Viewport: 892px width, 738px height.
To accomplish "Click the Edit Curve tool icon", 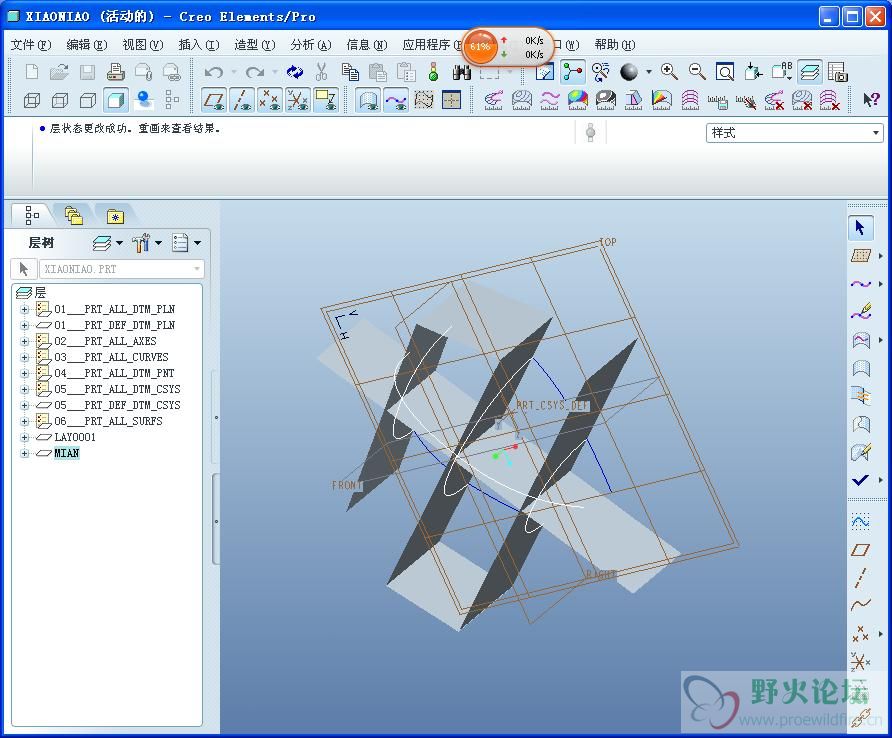I will tap(861, 311).
